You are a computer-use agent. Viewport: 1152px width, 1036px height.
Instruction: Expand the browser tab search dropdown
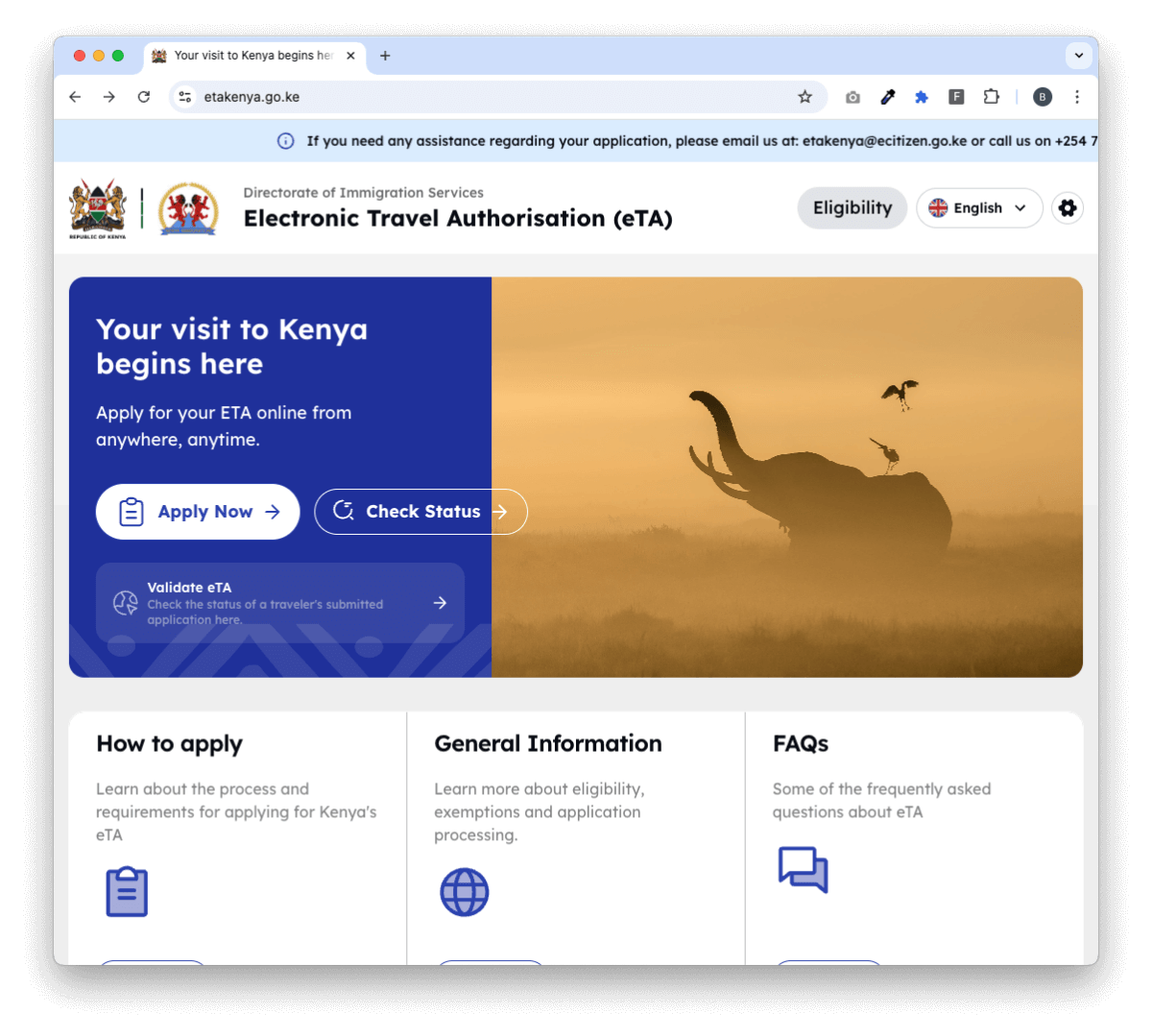coord(1079,56)
